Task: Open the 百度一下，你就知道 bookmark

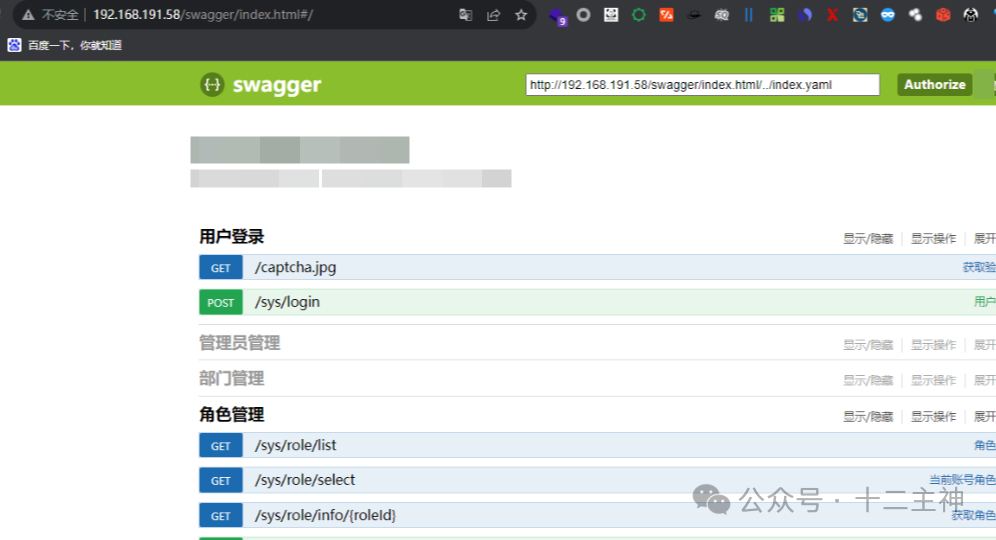Action: pos(75,45)
